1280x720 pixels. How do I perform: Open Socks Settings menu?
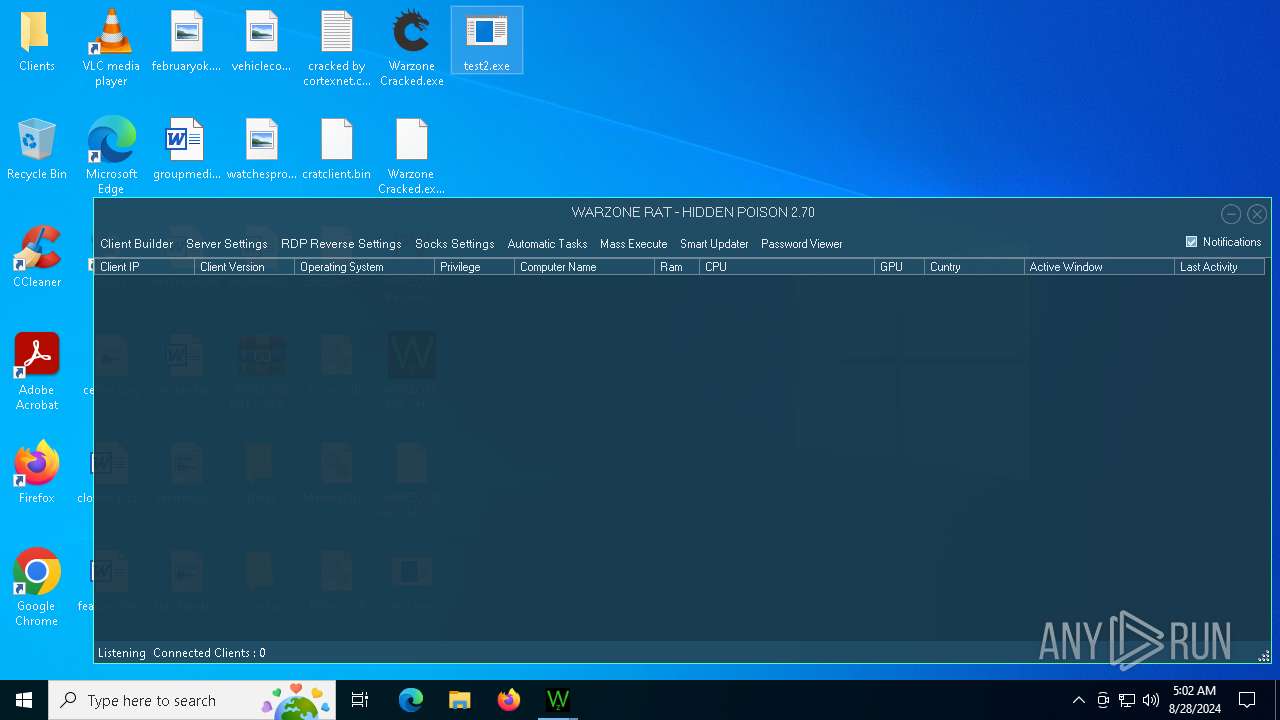click(x=454, y=244)
